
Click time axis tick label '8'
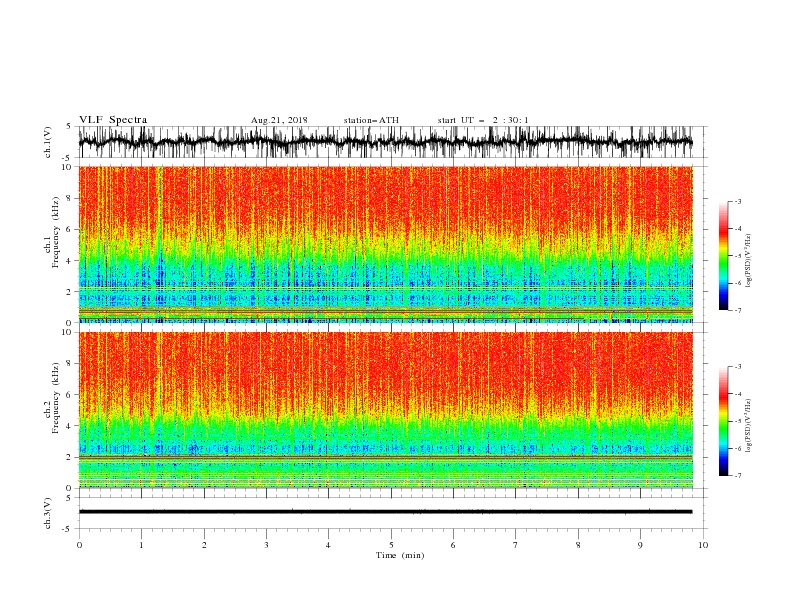point(578,545)
